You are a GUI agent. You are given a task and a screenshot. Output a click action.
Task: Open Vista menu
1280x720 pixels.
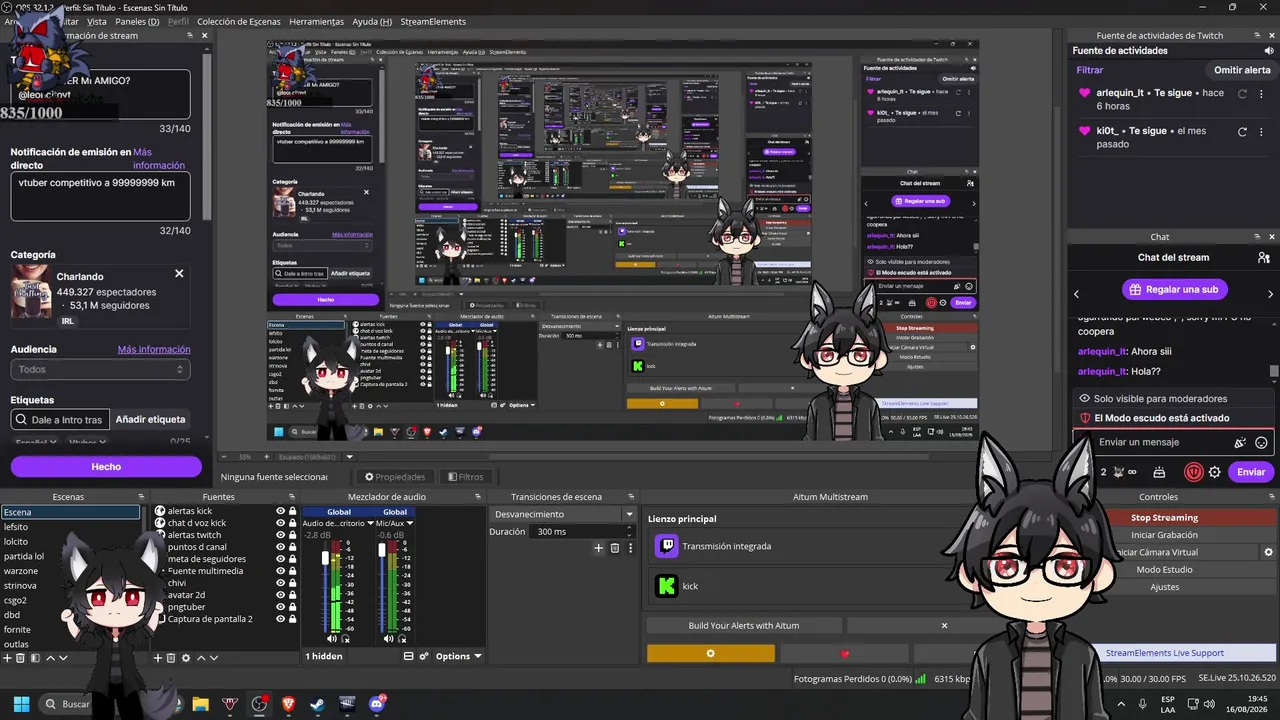click(x=97, y=21)
